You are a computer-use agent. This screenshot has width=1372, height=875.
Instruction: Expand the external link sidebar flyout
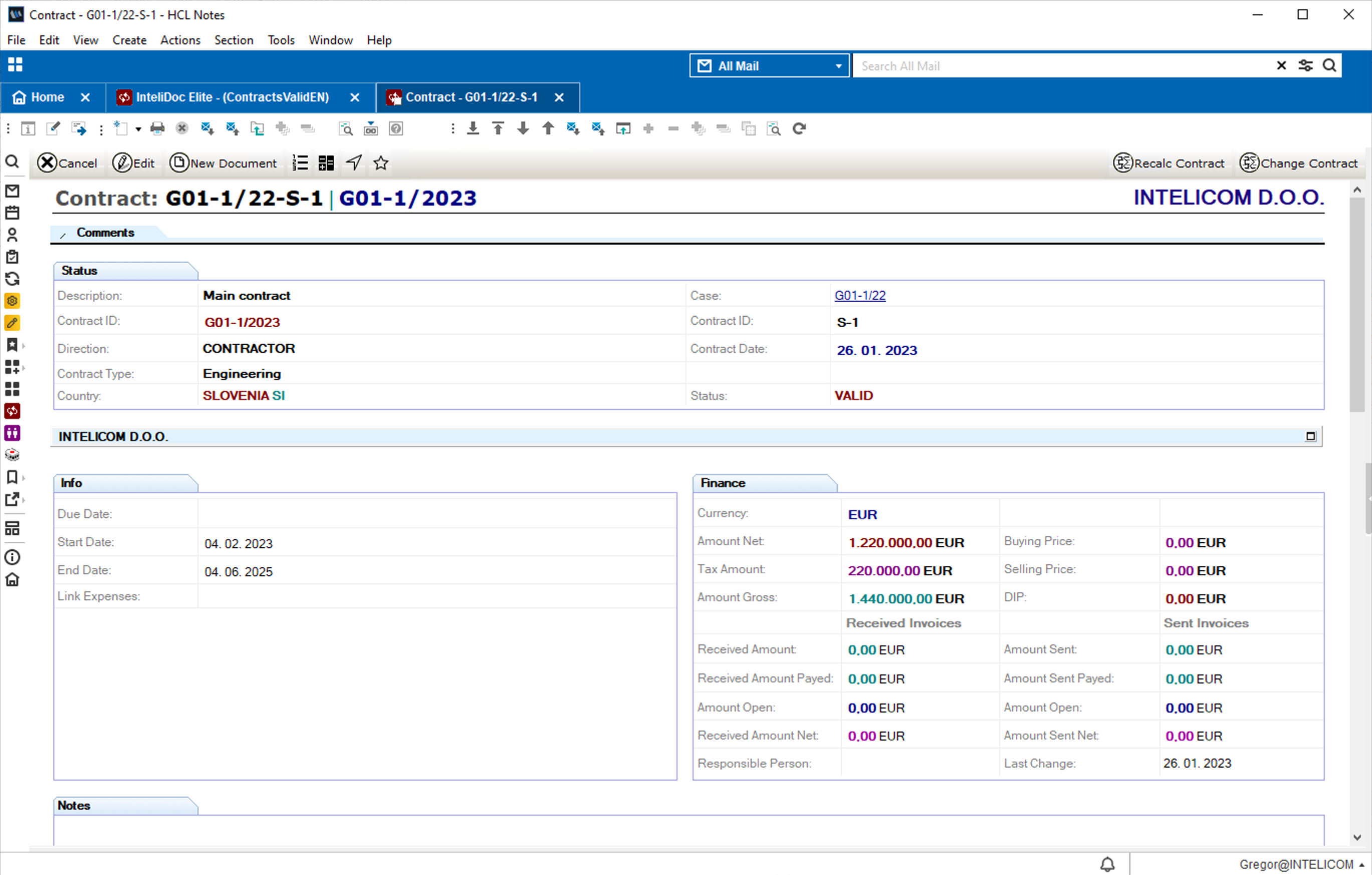point(24,500)
